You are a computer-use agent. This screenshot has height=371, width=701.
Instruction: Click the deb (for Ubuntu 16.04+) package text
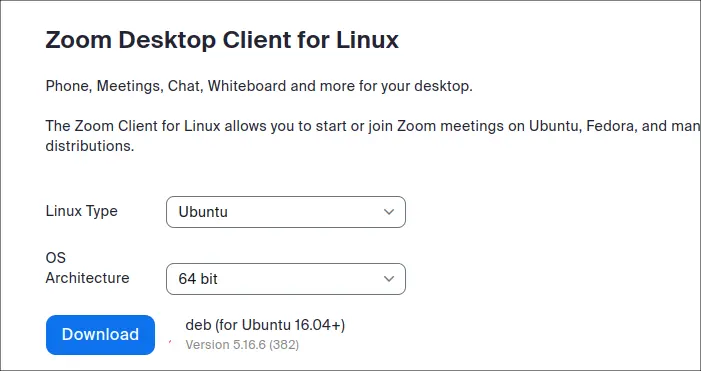tap(265, 325)
